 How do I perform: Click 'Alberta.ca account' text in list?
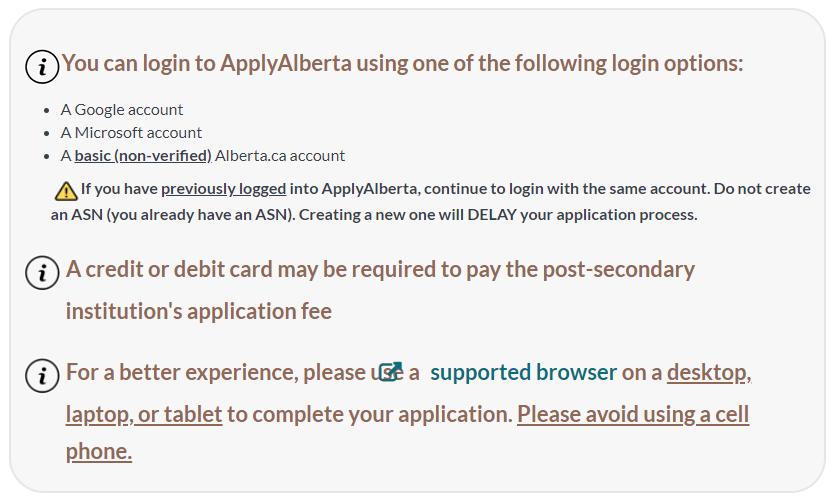pyautogui.click(x=280, y=156)
